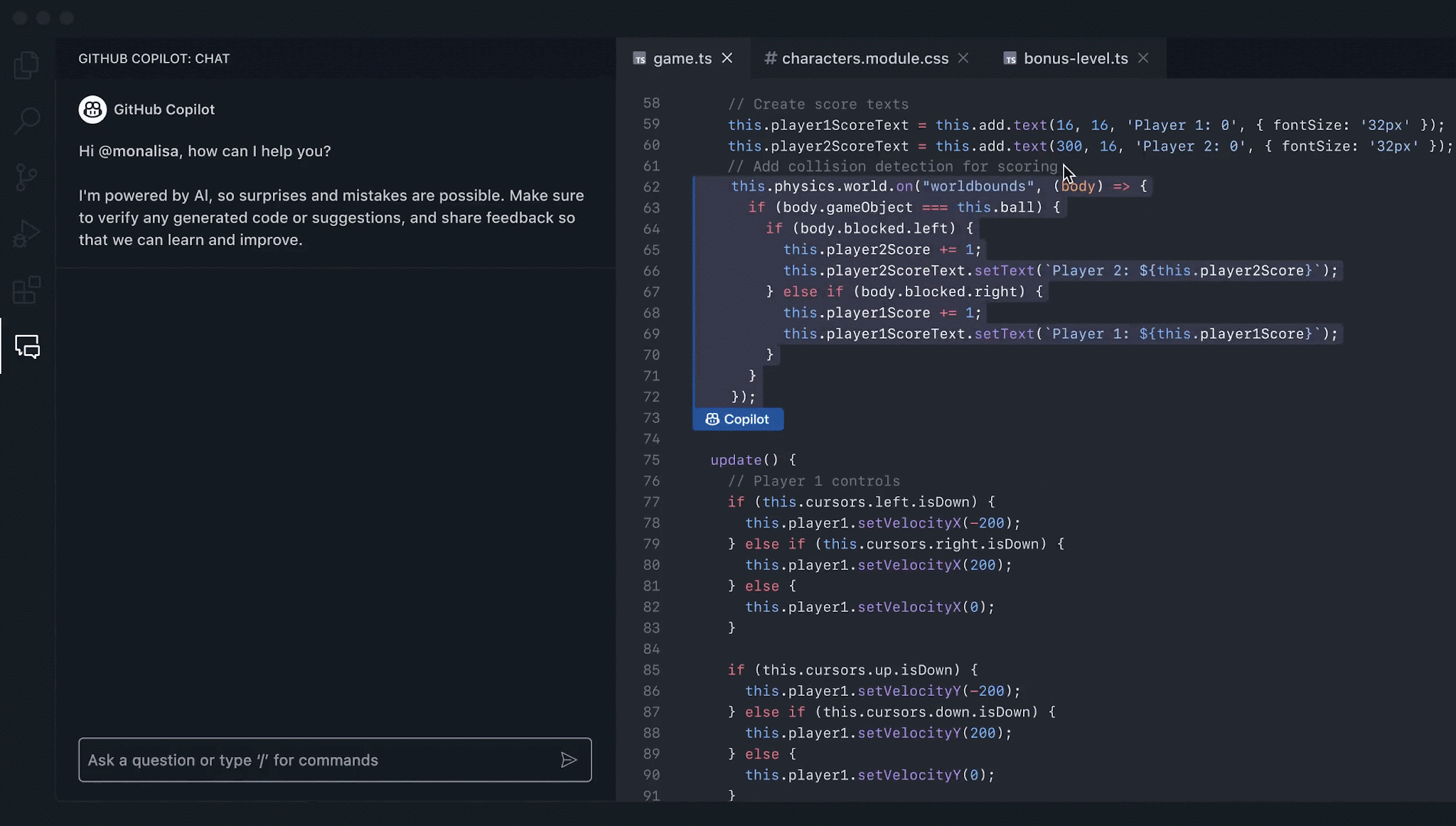This screenshot has height=826, width=1456.
Task: Click the greeting 'Hi @monalisa, how can I help you?'
Action: coord(205,151)
